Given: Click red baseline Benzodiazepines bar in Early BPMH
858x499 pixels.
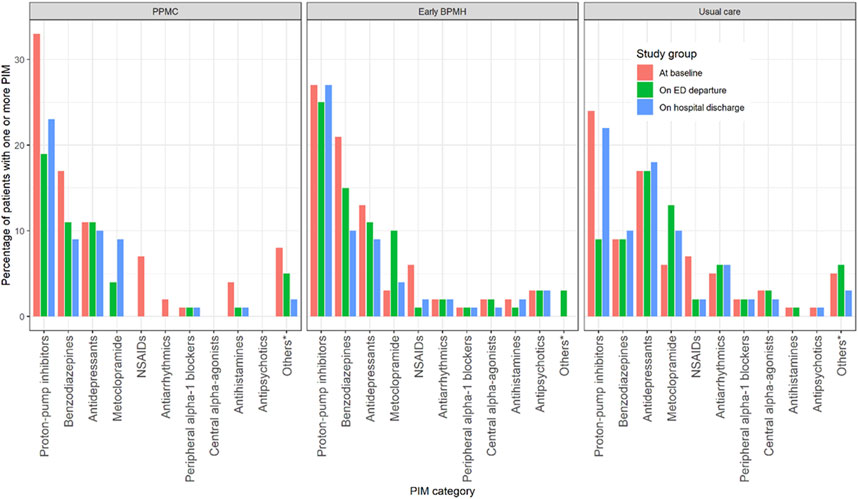Looking at the screenshot, I should 338,227.
